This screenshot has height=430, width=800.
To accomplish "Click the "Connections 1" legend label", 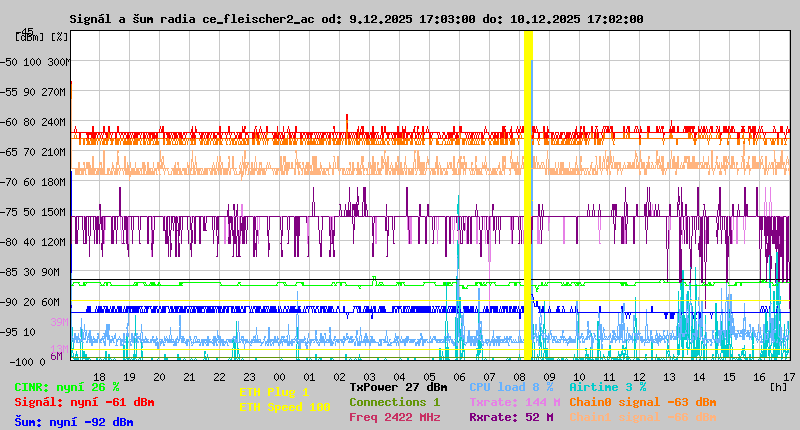I will pos(394,402).
